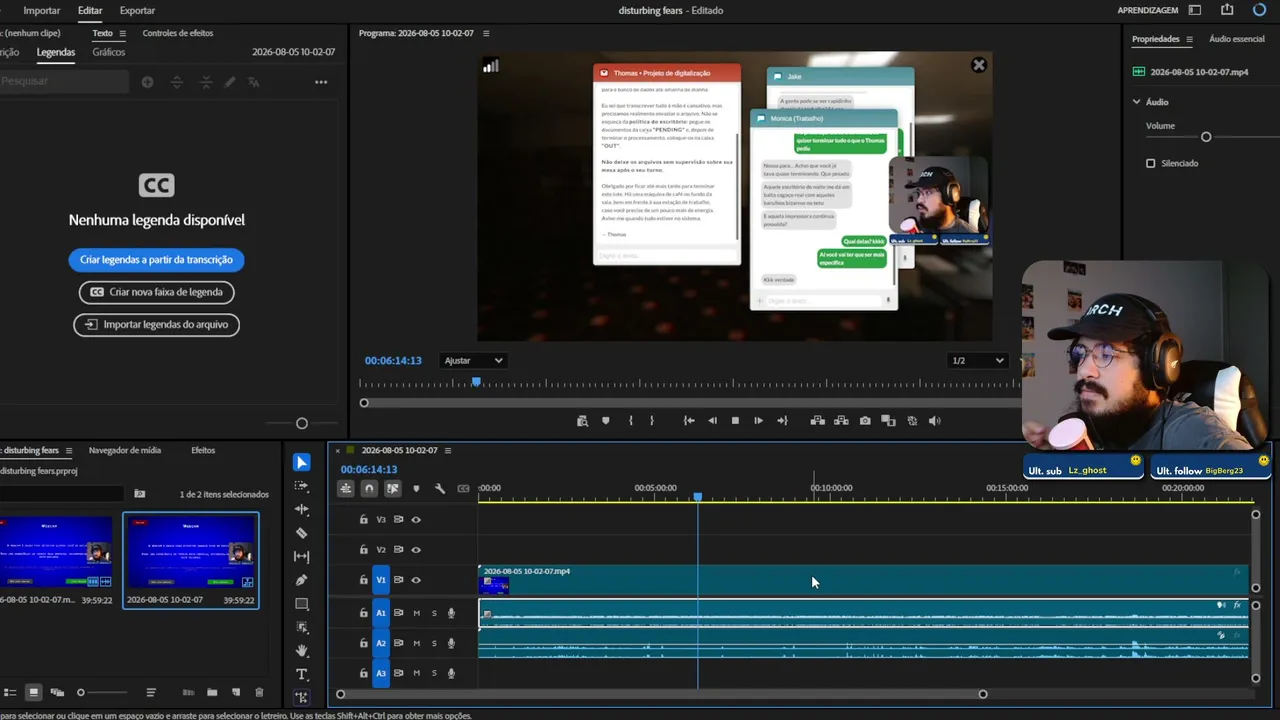
Task: Open the Controles de efeitos tab
Action: click(x=178, y=33)
